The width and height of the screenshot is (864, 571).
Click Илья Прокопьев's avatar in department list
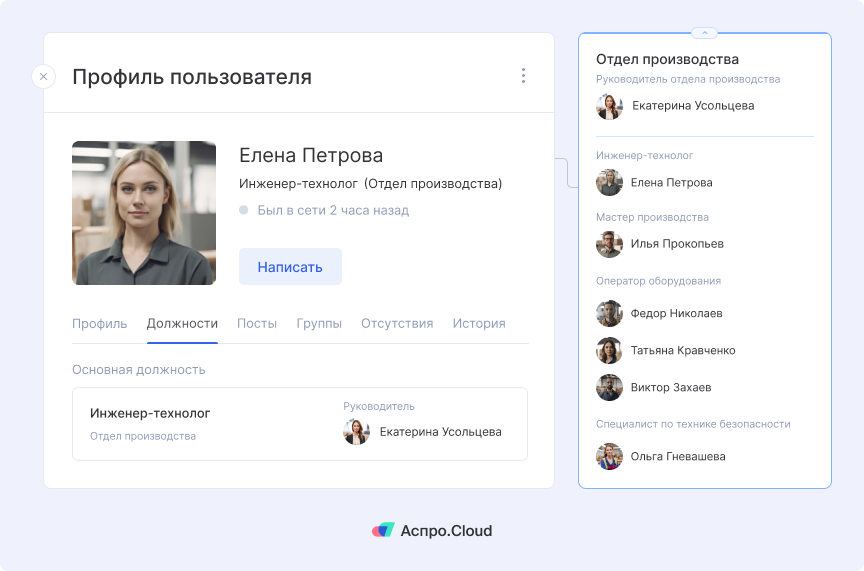coord(609,244)
